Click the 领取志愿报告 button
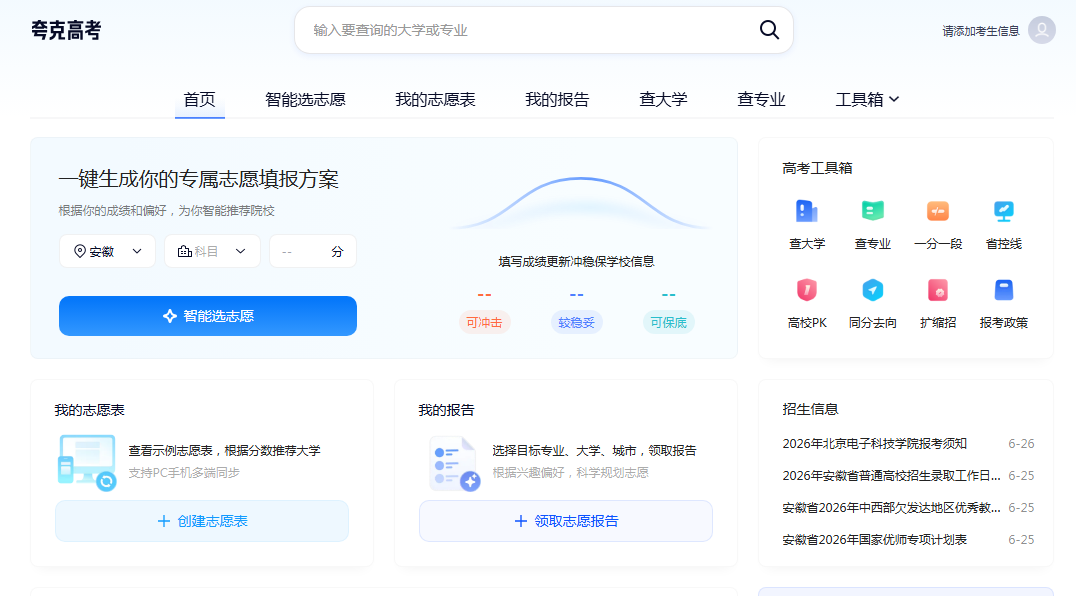Screen dimensions: 1076x596 pyautogui.click(x=566, y=521)
